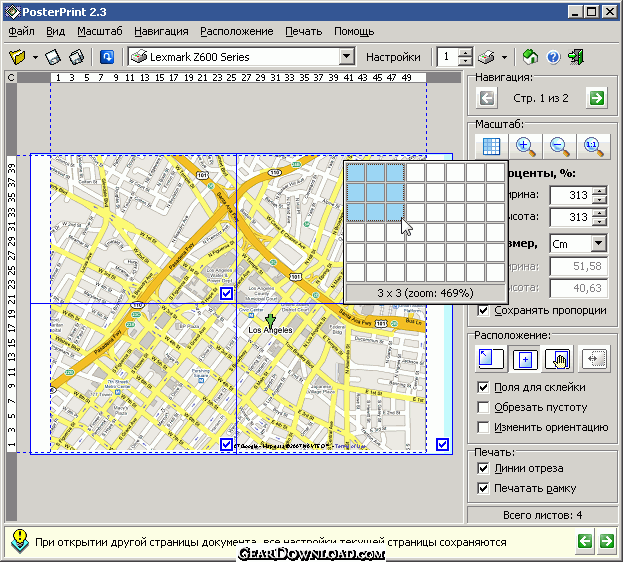This screenshot has height=562, width=623.
Task: Toggle Печатать рамку checkbox
Action: 483,488
